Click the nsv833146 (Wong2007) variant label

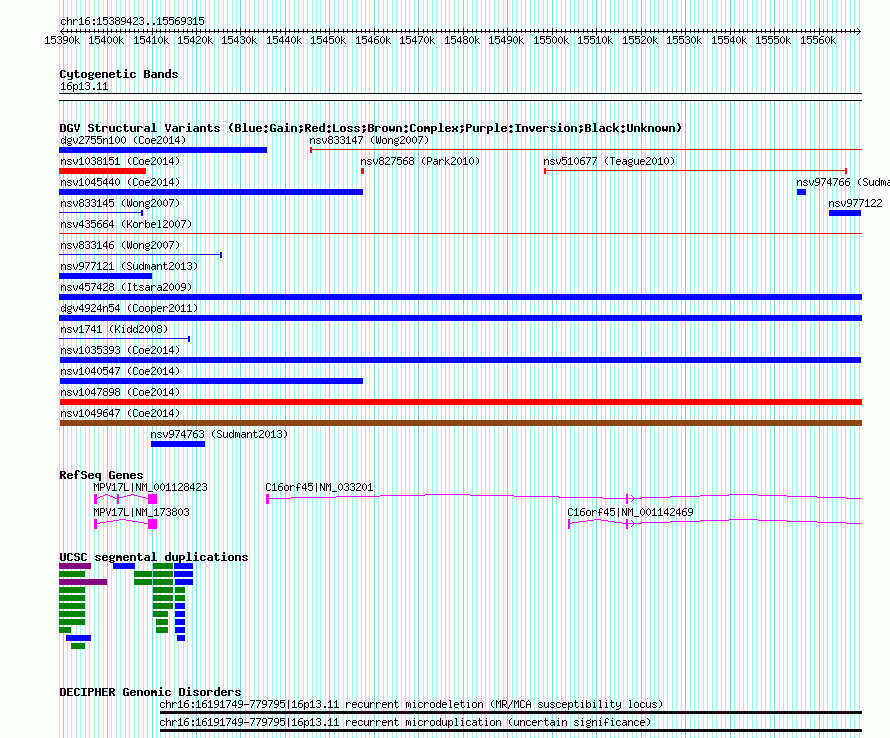120,245
